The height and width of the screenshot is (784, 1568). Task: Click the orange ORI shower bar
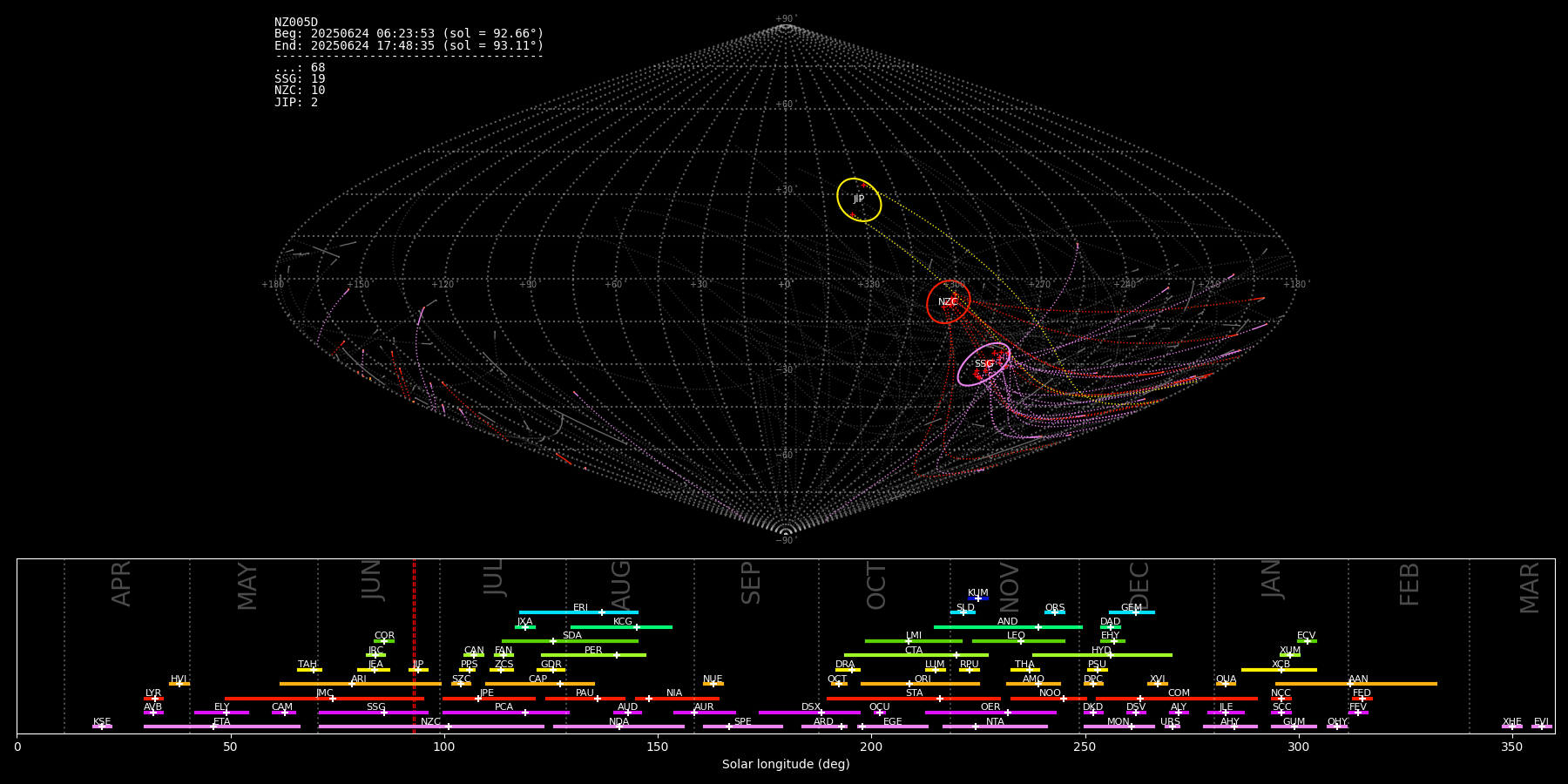tap(920, 684)
